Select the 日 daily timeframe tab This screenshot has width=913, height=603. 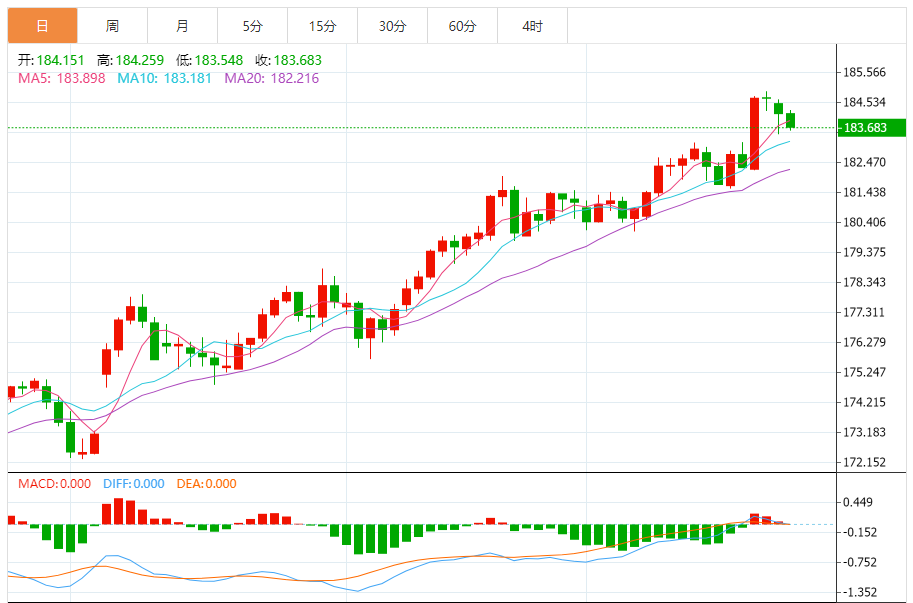43,26
